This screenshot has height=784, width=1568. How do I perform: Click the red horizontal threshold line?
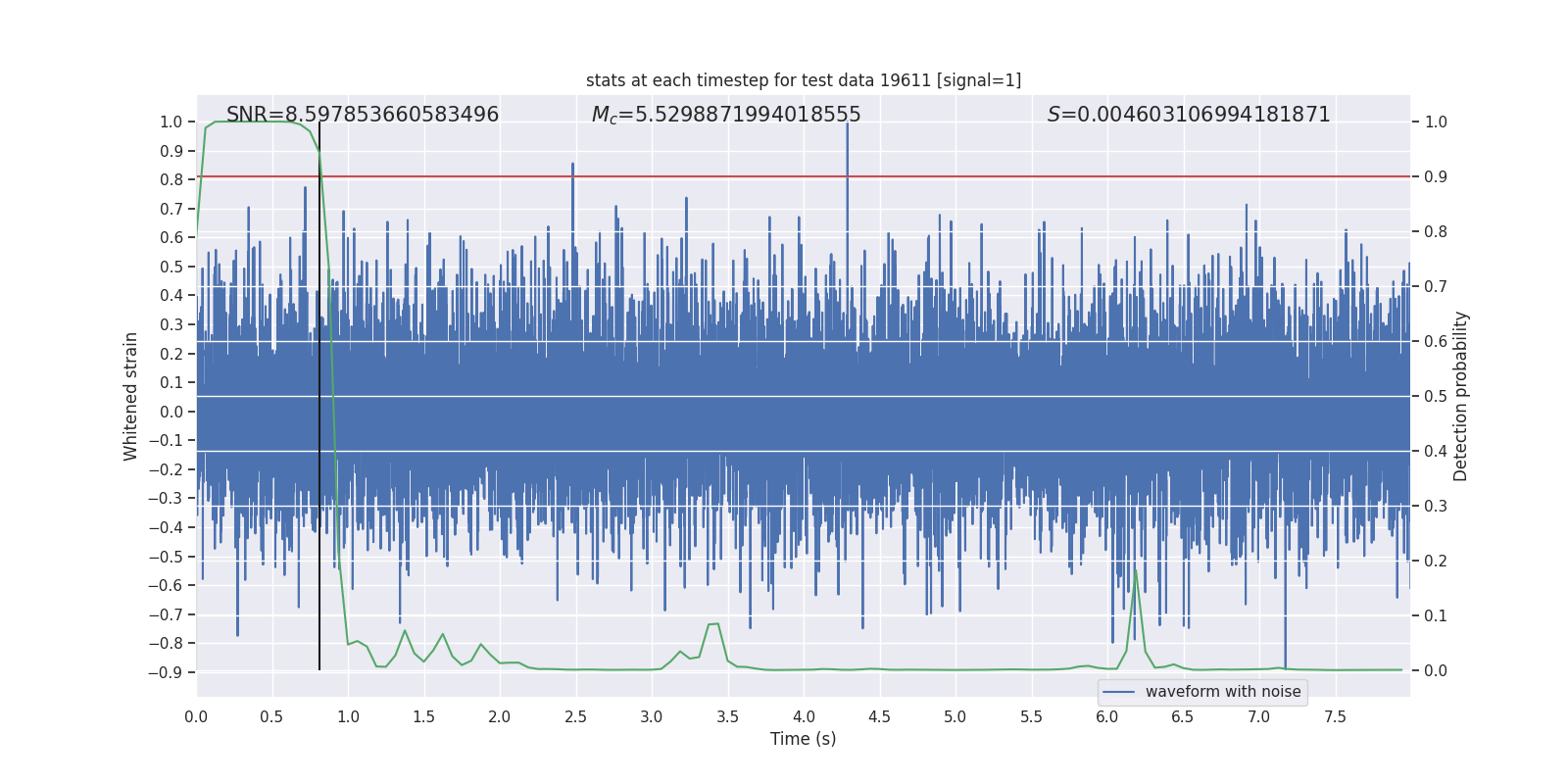(x=804, y=176)
